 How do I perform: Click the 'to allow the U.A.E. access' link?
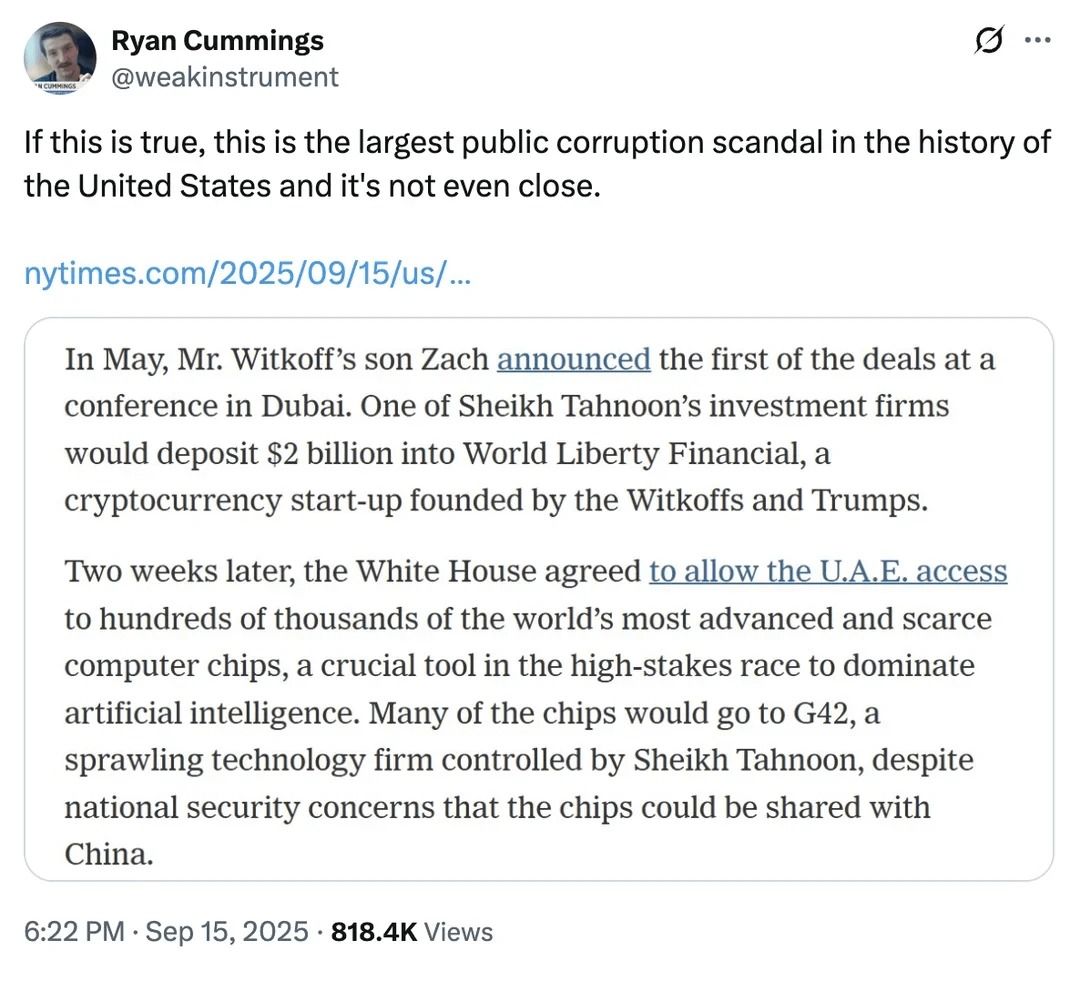(x=828, y=571)
